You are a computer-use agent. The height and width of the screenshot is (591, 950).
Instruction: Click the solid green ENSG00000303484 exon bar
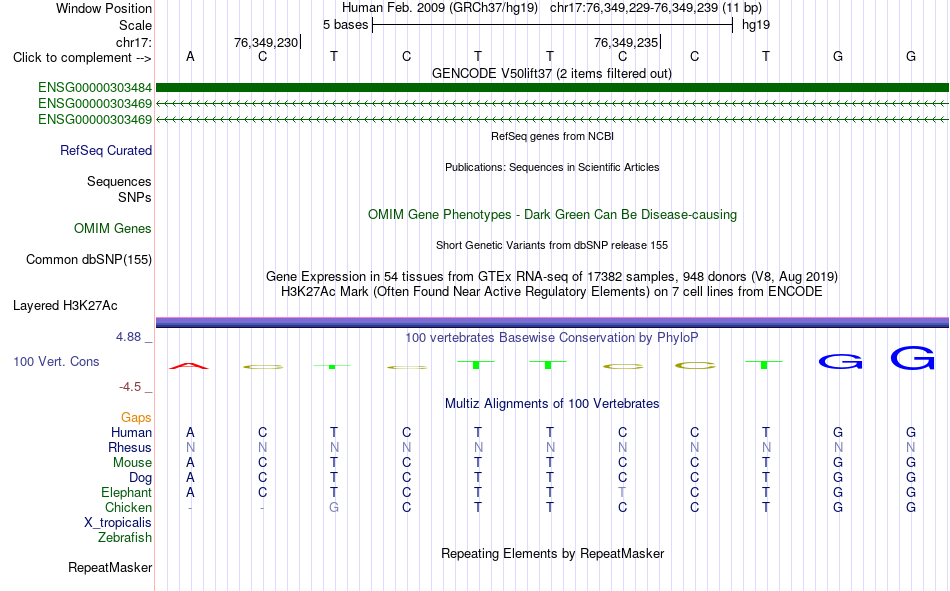click(x=552, y=88)
